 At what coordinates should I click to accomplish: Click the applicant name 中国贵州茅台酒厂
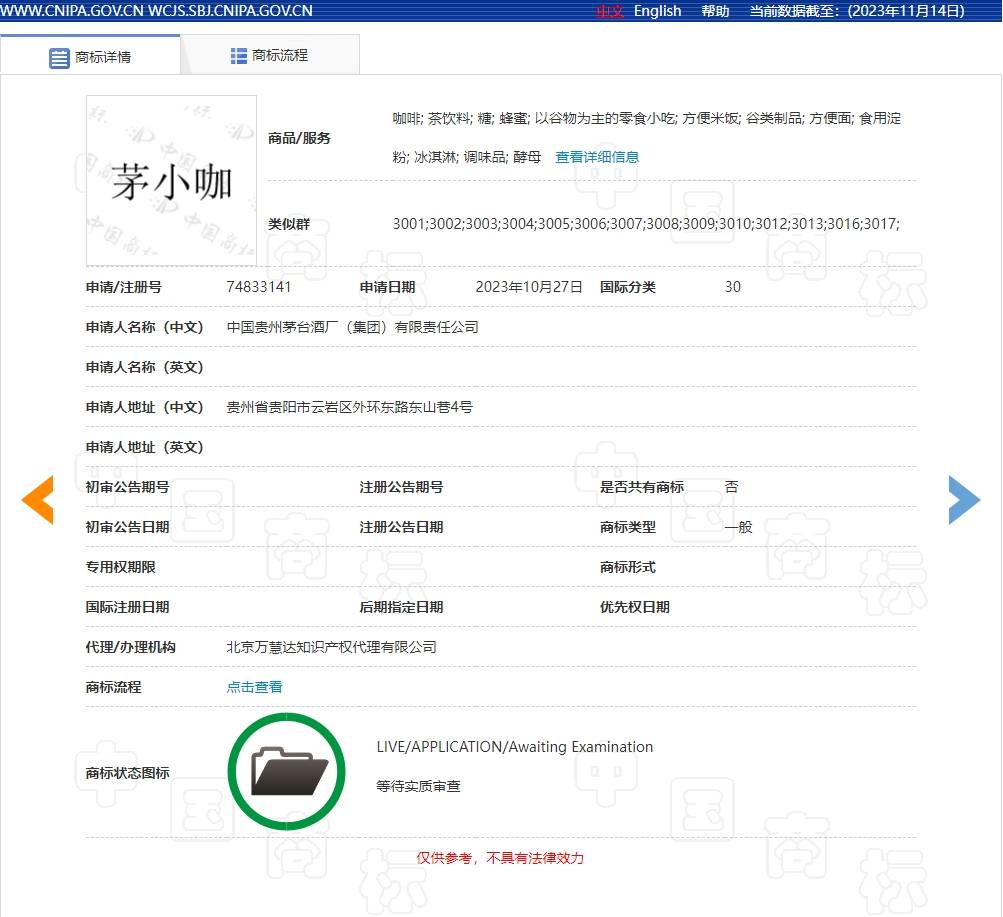pyautogui.click(x=352, y=327)
